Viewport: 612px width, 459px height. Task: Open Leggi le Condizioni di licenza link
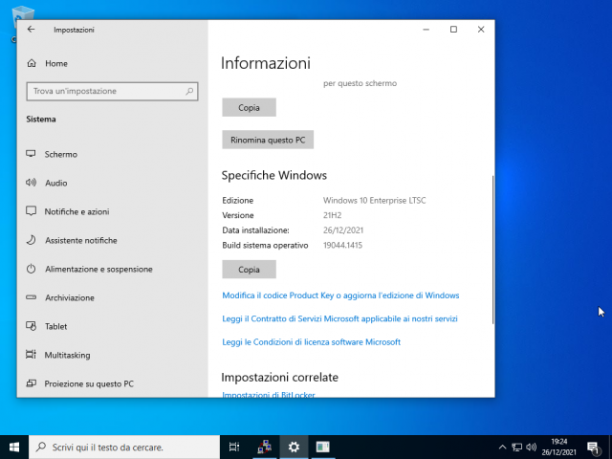311,342
